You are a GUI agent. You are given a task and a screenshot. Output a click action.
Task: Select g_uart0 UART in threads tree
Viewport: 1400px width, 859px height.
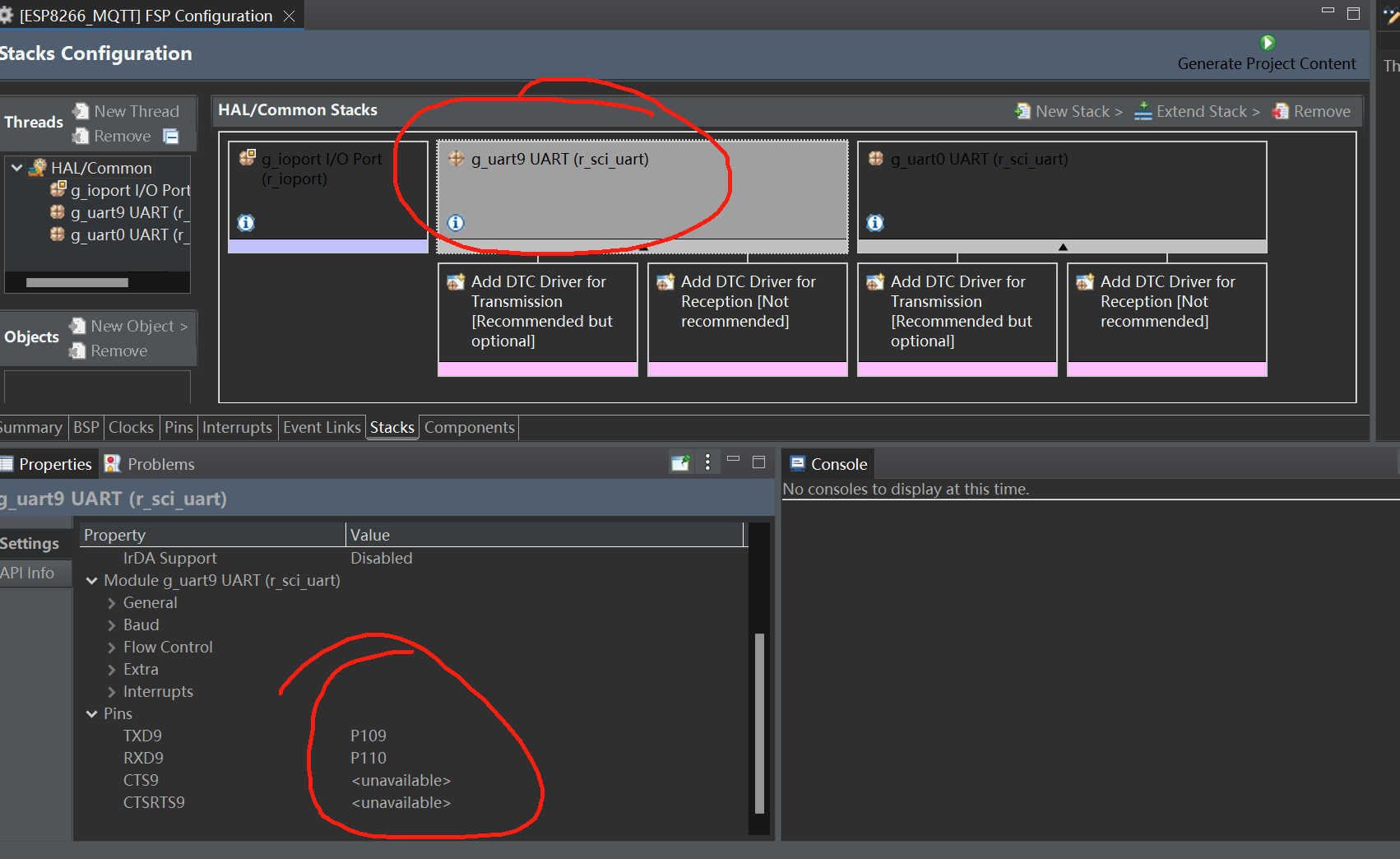(120, 234)
